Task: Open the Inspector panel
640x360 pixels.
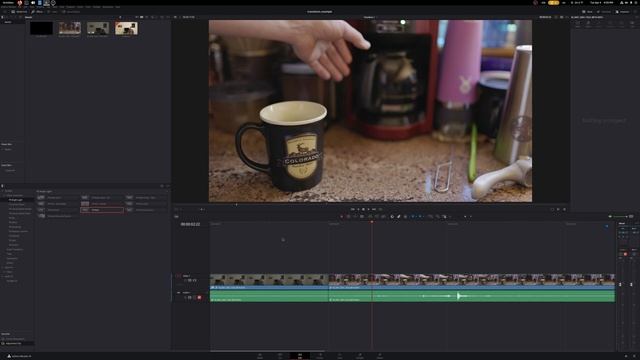Action: (622, 12)
